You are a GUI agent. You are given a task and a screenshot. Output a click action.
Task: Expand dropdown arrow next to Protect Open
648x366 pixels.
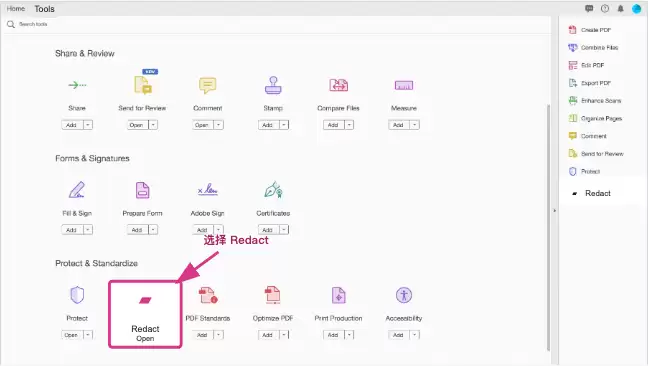[x=88, y=335]
